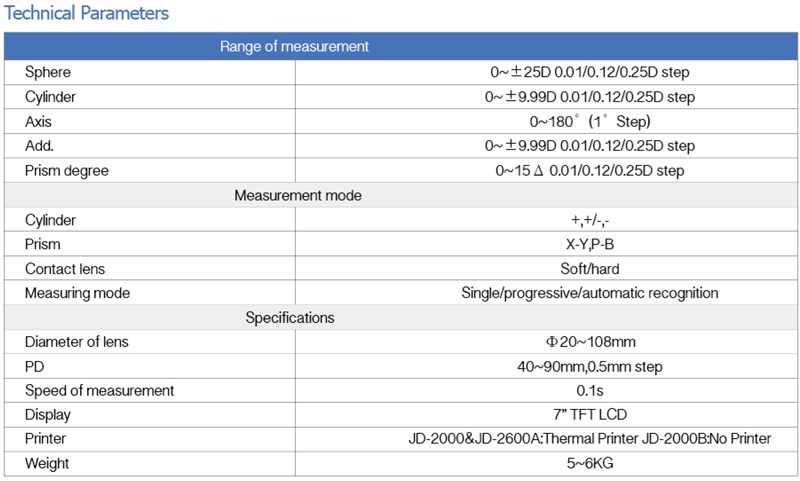The width and height of the screenshot is (800, 481).
Task: Click the Specifications section header
Action: click(290, 318)
